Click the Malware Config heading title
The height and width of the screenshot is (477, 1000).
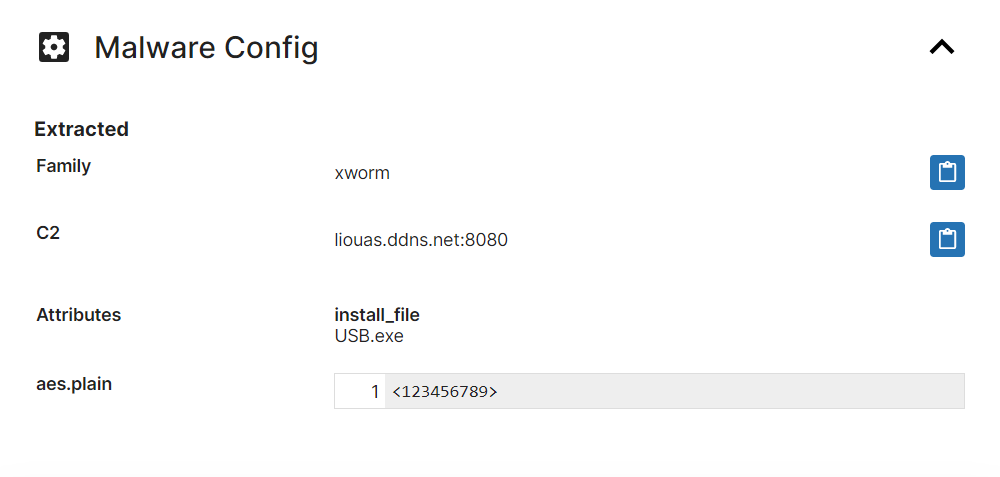(206, 48)
